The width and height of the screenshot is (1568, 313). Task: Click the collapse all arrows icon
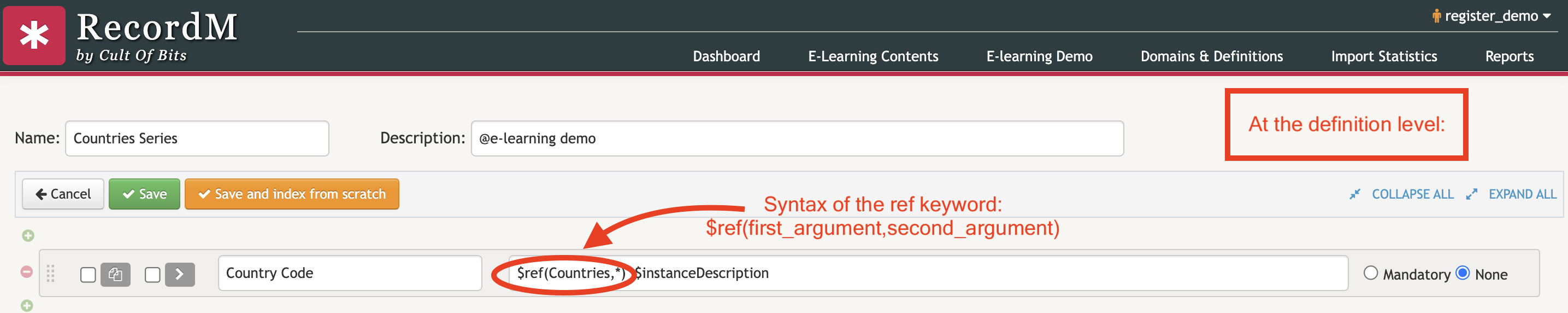1354,194
